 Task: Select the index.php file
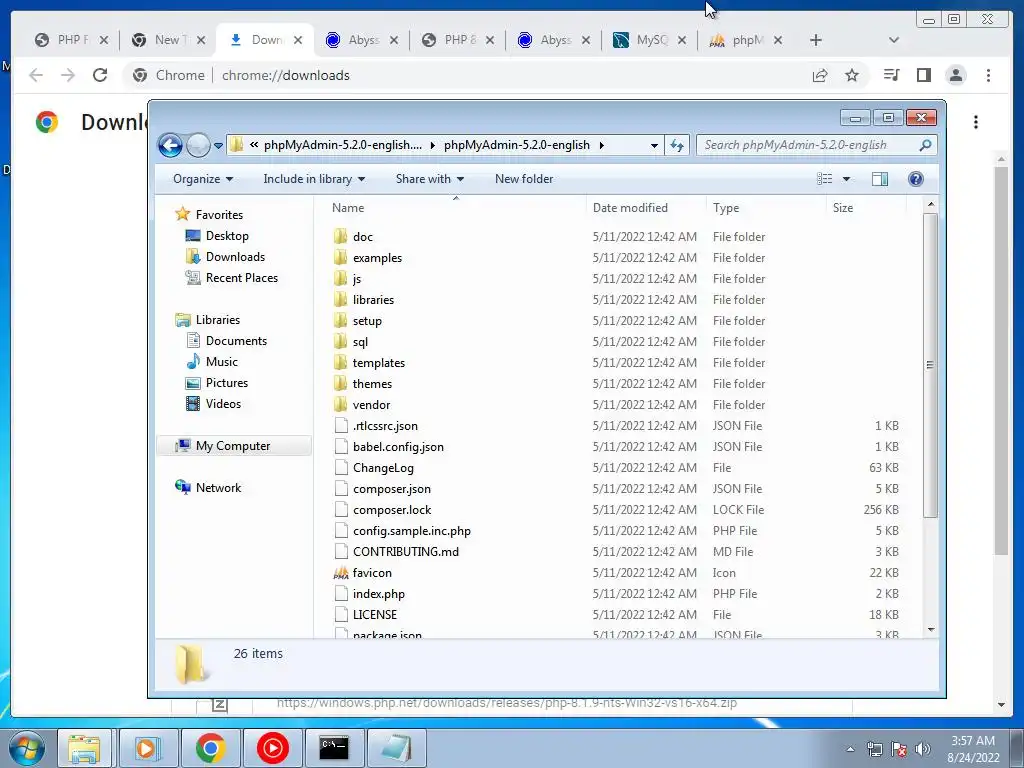379,594
